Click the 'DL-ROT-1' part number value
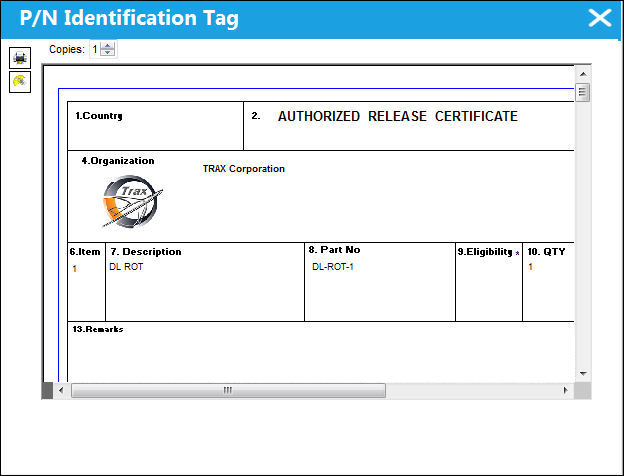624x476 pixels. pos(333,267)
